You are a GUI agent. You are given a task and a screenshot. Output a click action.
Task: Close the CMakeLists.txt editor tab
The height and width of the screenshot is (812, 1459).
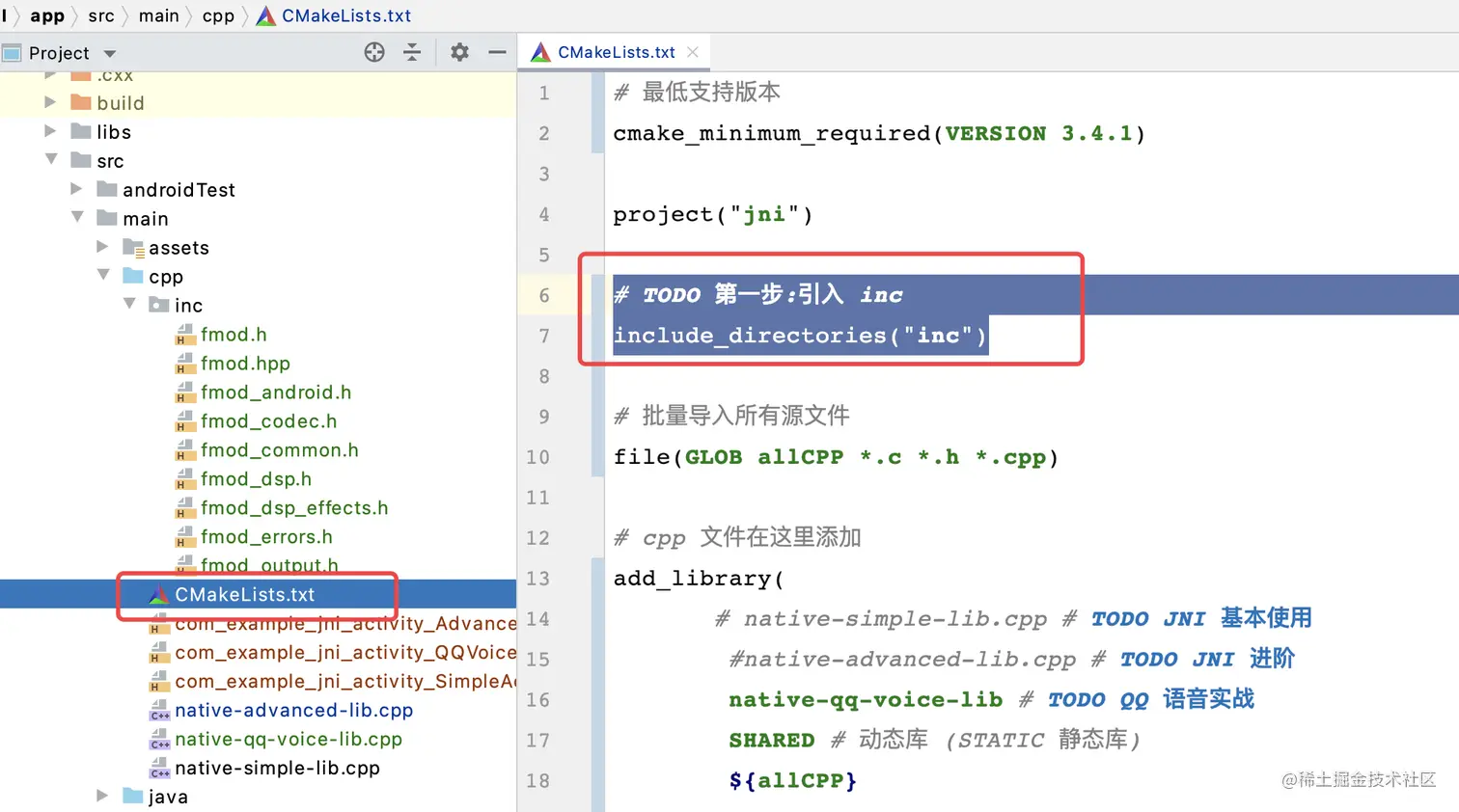(x=693, y=52)
